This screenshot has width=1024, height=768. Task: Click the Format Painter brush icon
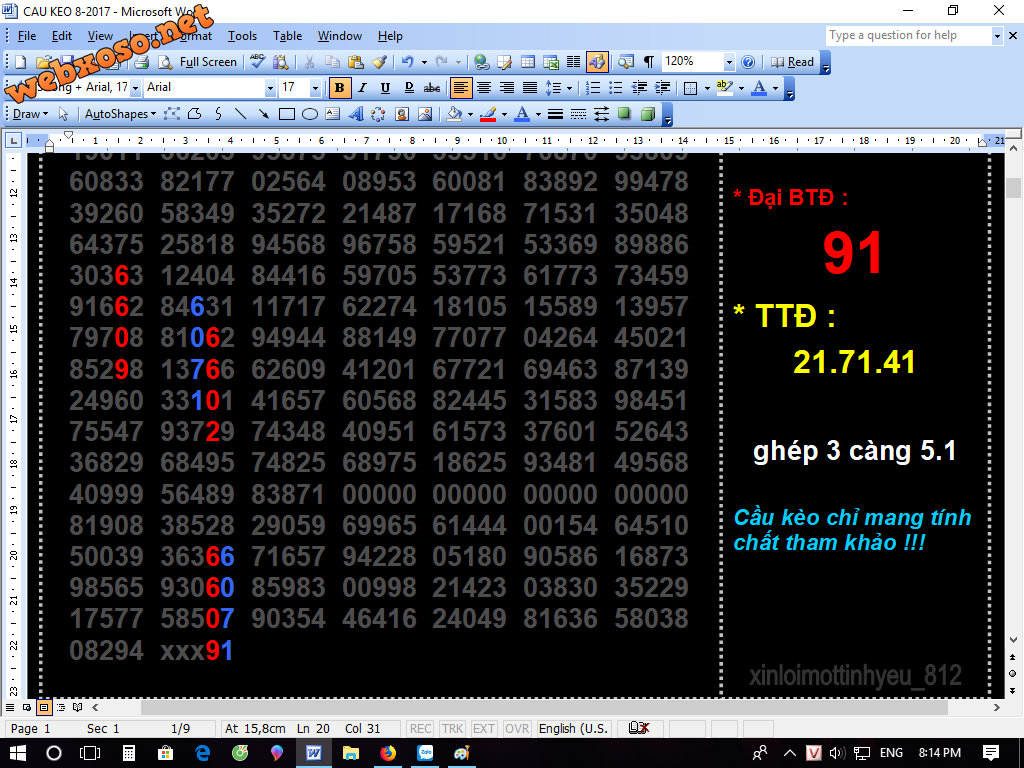[x=379, y=62]
